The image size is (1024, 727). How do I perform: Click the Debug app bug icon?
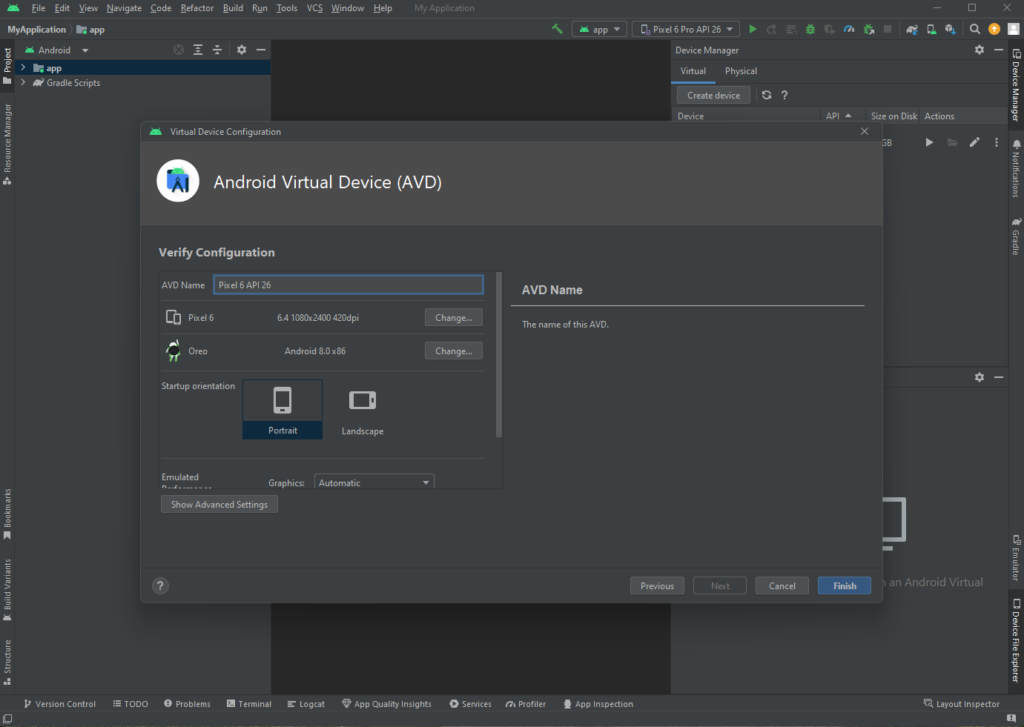pos(810,29)
